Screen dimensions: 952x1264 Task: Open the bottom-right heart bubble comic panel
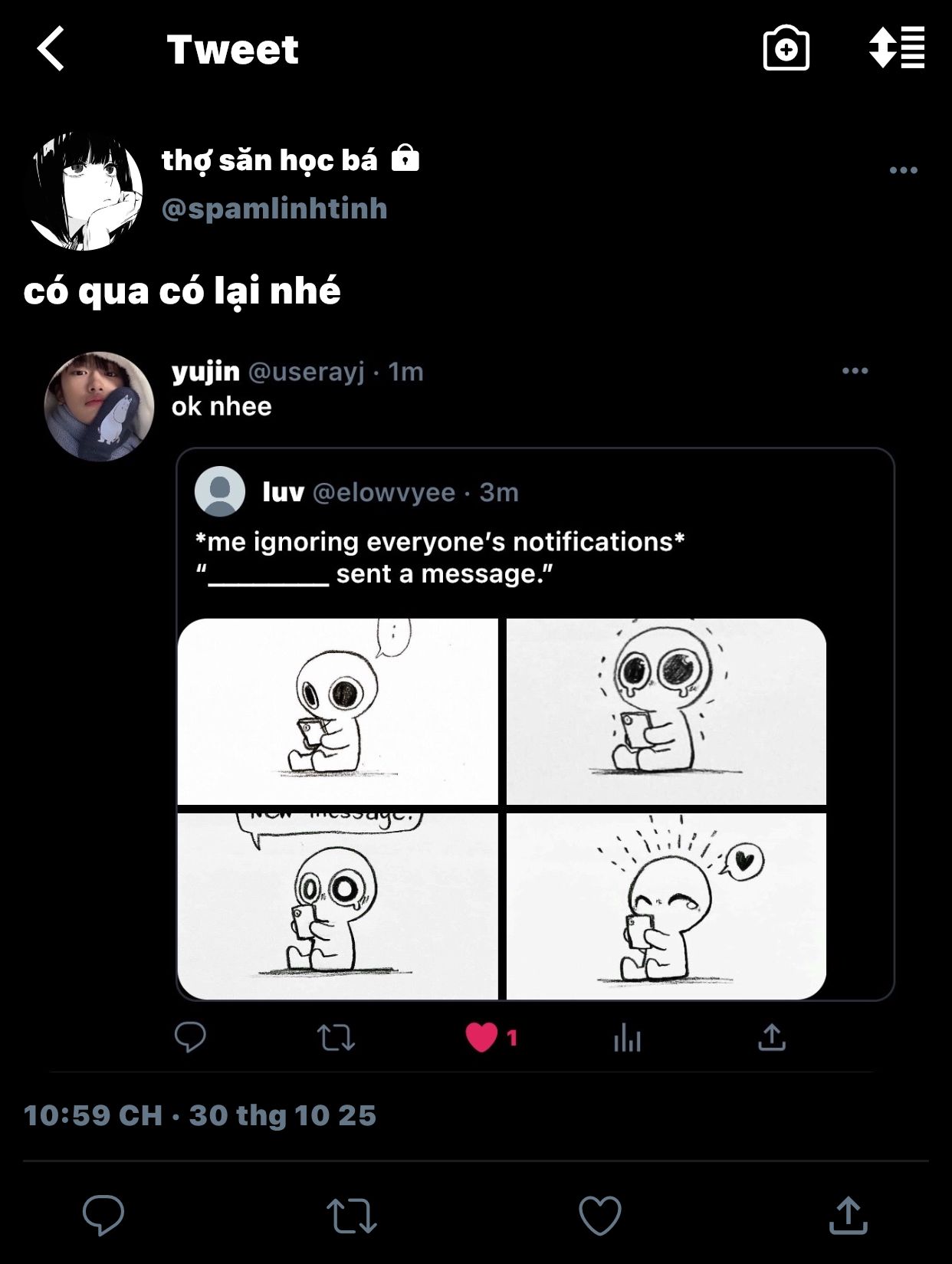[666, 906]
